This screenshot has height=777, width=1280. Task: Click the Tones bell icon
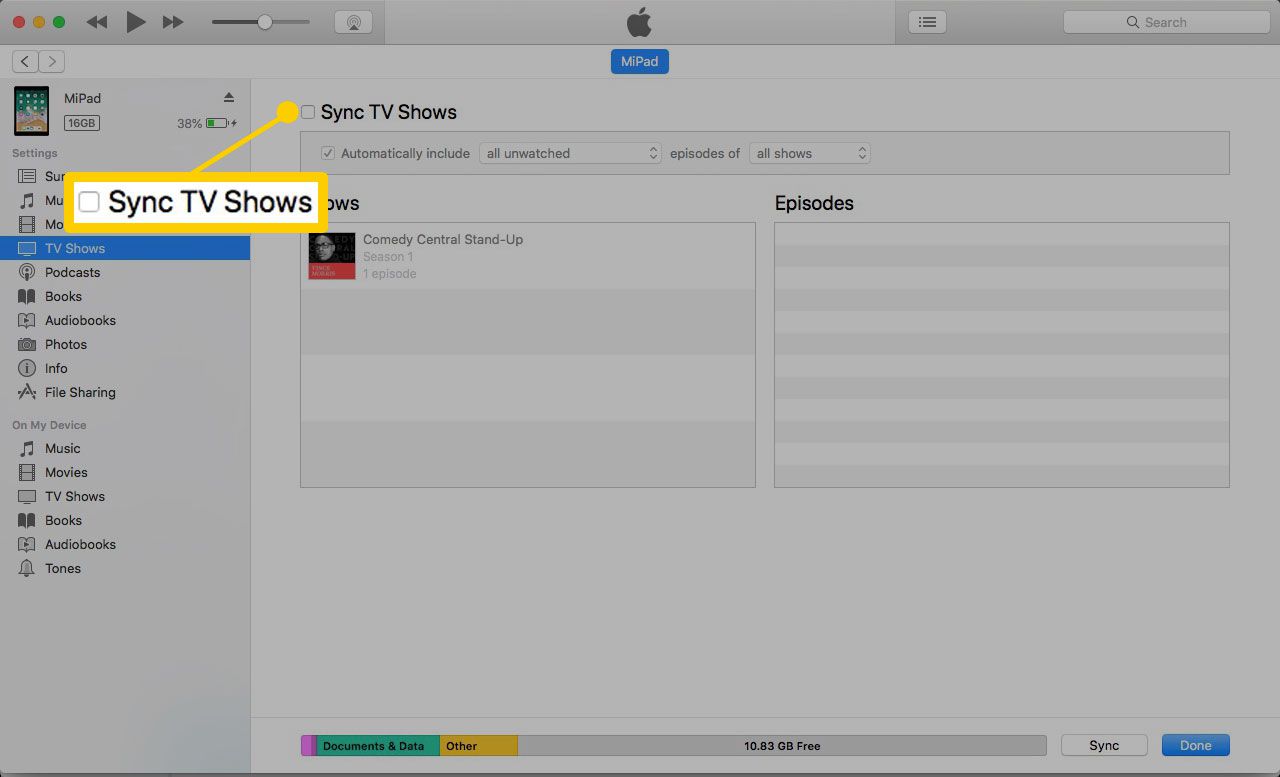click(27, 568)
